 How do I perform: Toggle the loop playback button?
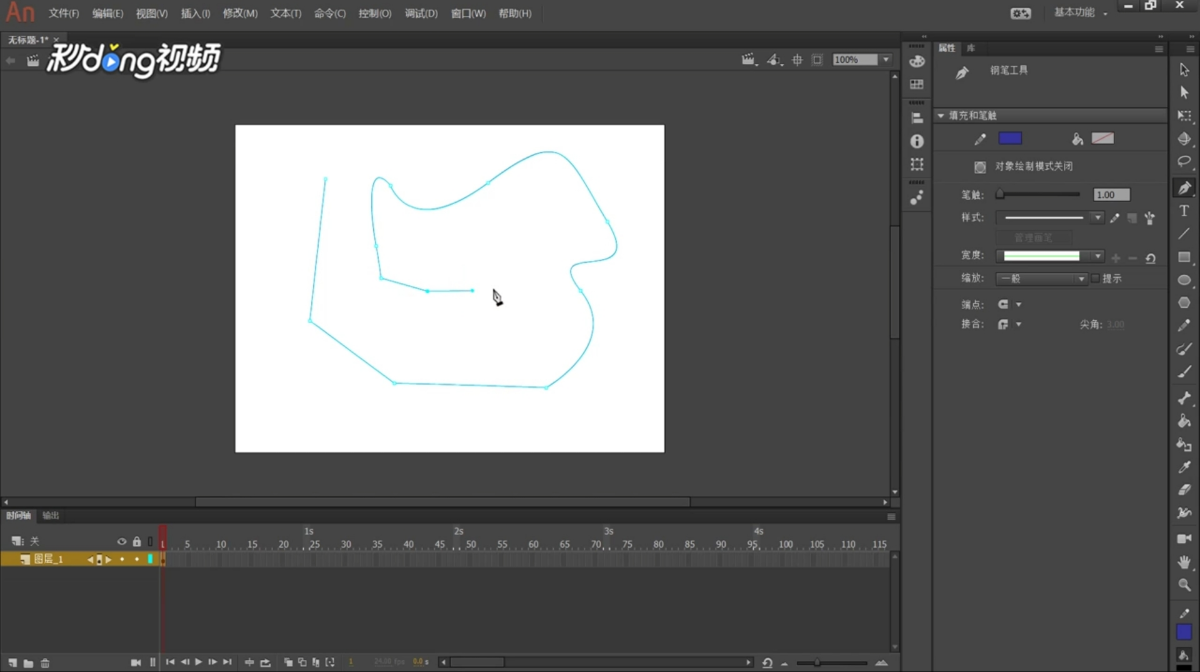click(x=265, y=662)
